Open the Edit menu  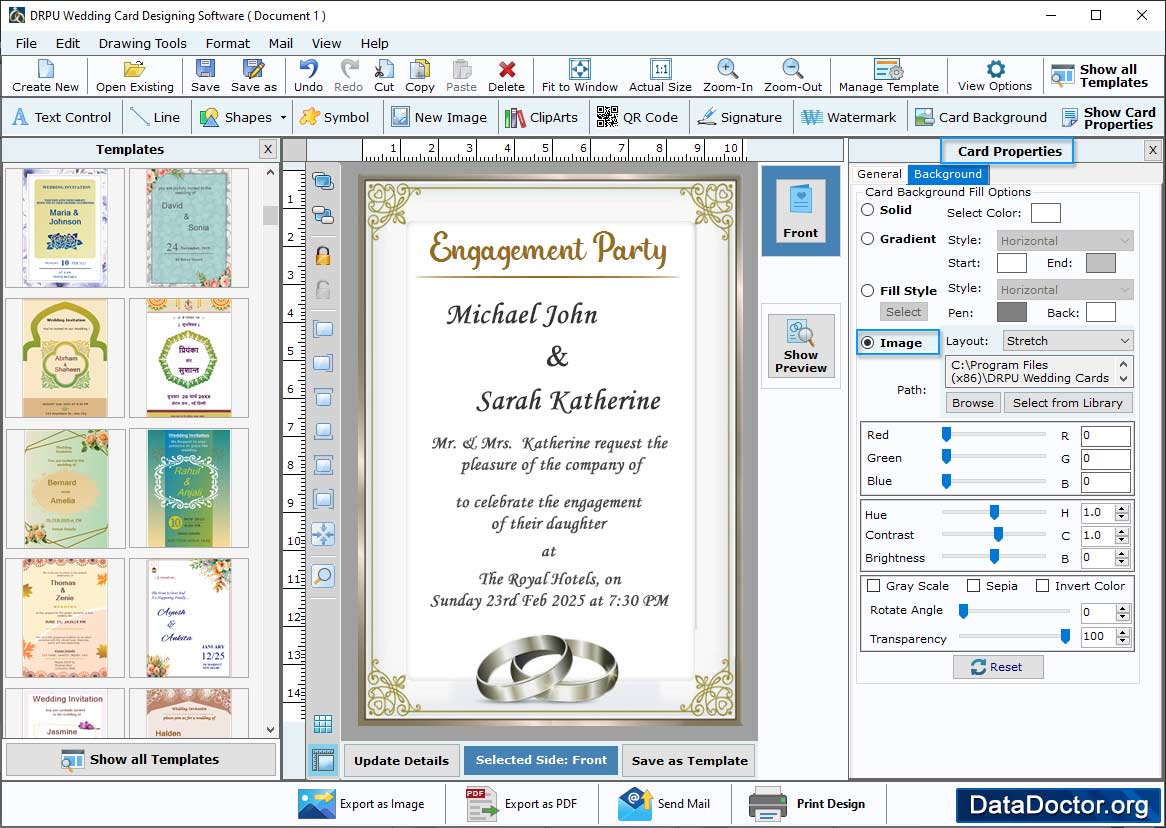tap(68, 43)
